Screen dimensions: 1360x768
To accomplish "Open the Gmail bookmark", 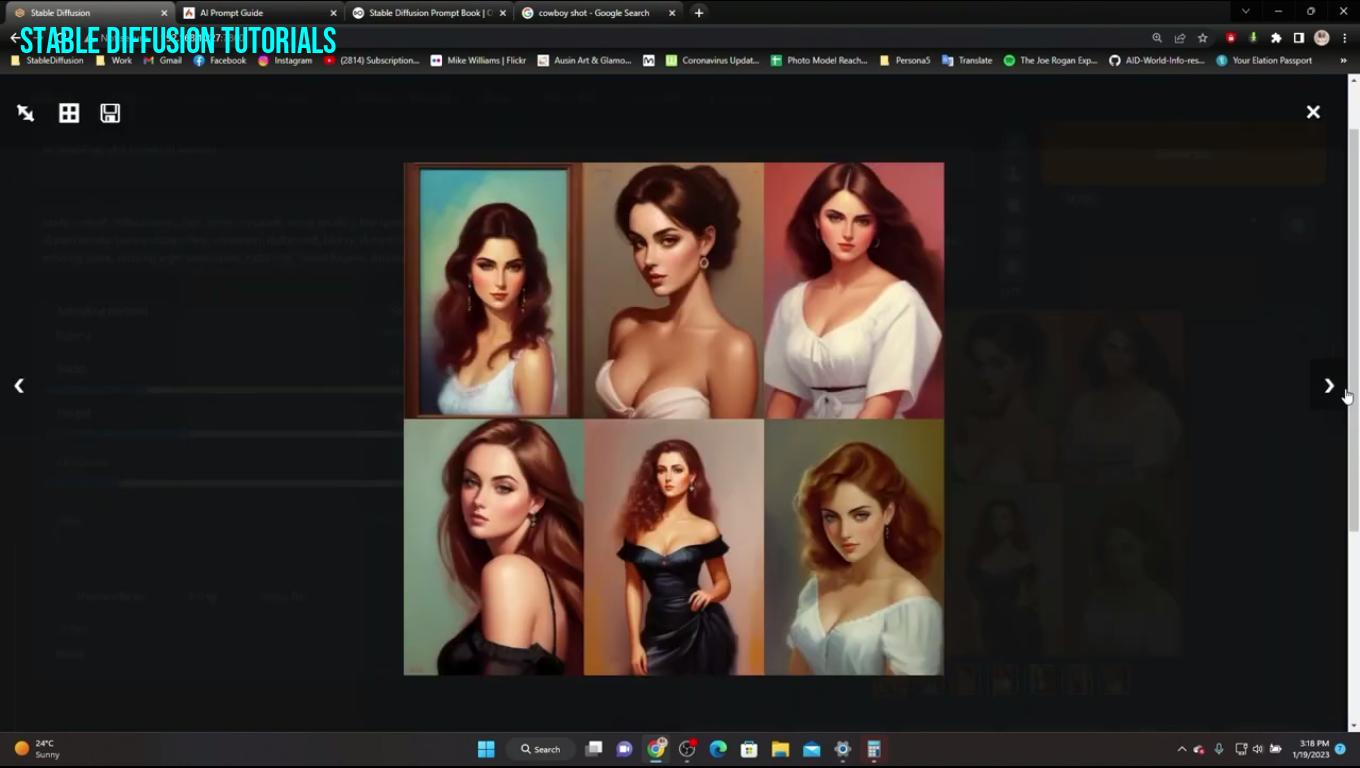I will 163,60.
